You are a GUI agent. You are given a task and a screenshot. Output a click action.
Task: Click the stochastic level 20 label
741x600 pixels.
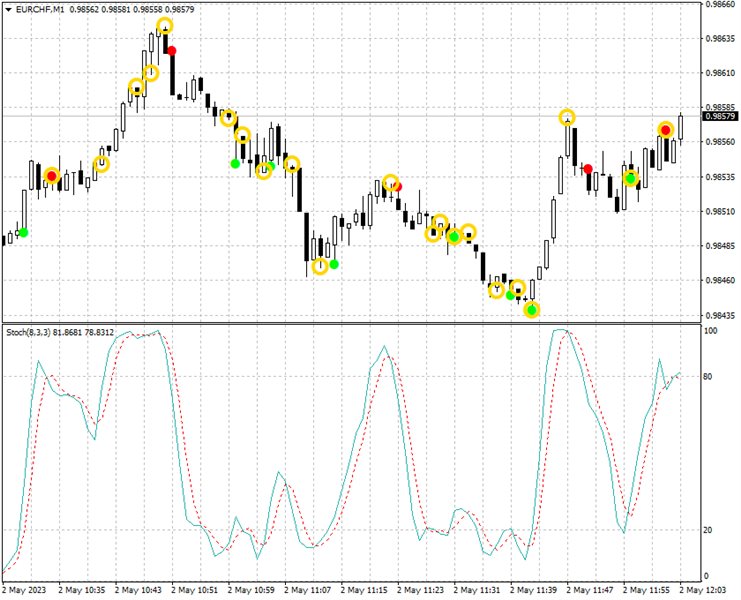[x=708, y=530]
